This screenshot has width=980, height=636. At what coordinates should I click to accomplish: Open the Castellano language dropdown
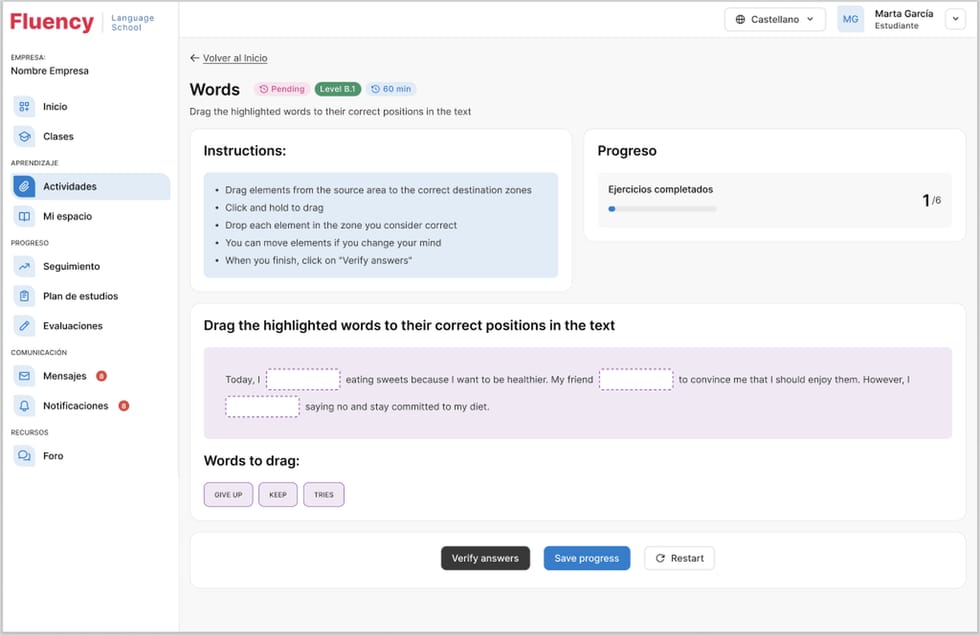(x=775, y=19)
